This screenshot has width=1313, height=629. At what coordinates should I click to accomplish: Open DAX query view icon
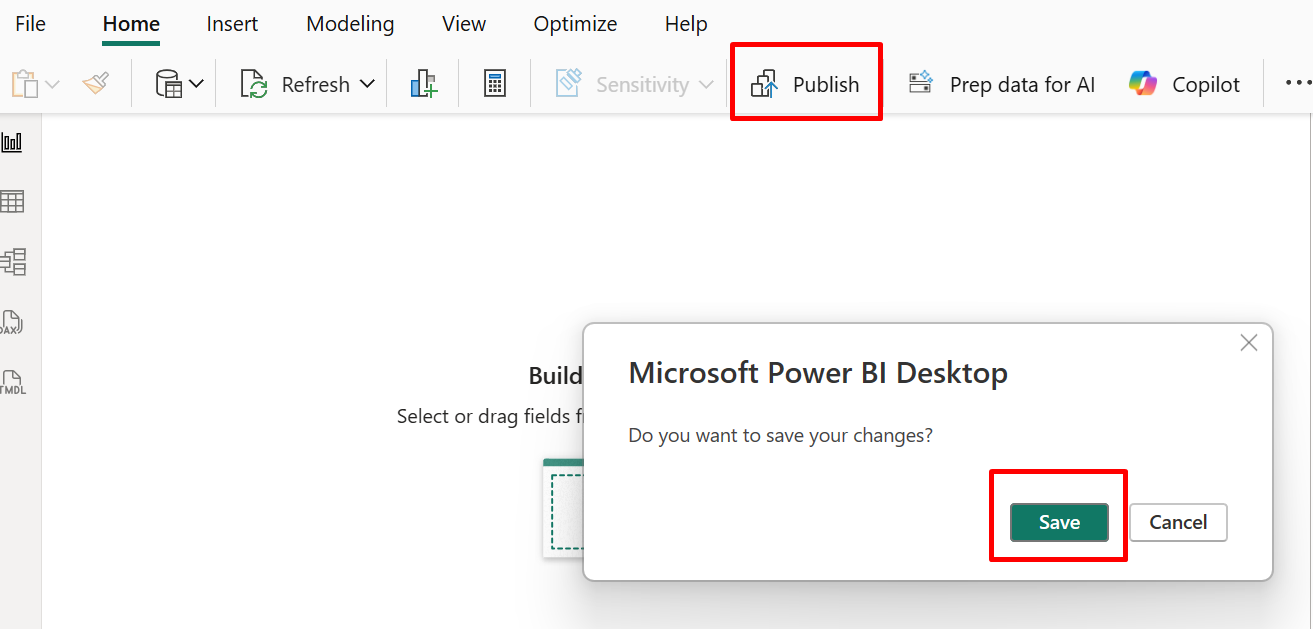(x=12, y=323)
